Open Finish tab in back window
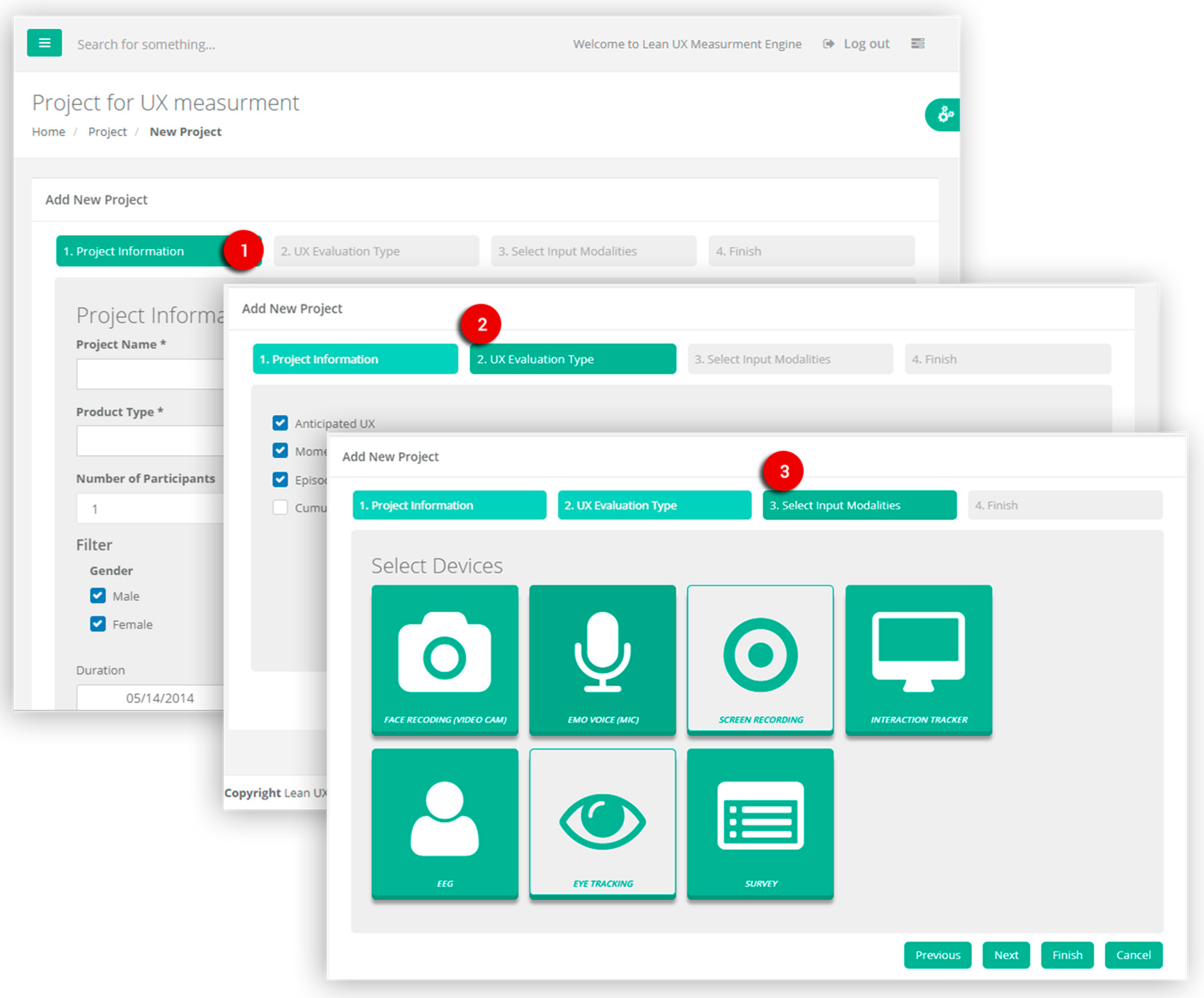 pyautogui.click(x=811, y=251)
